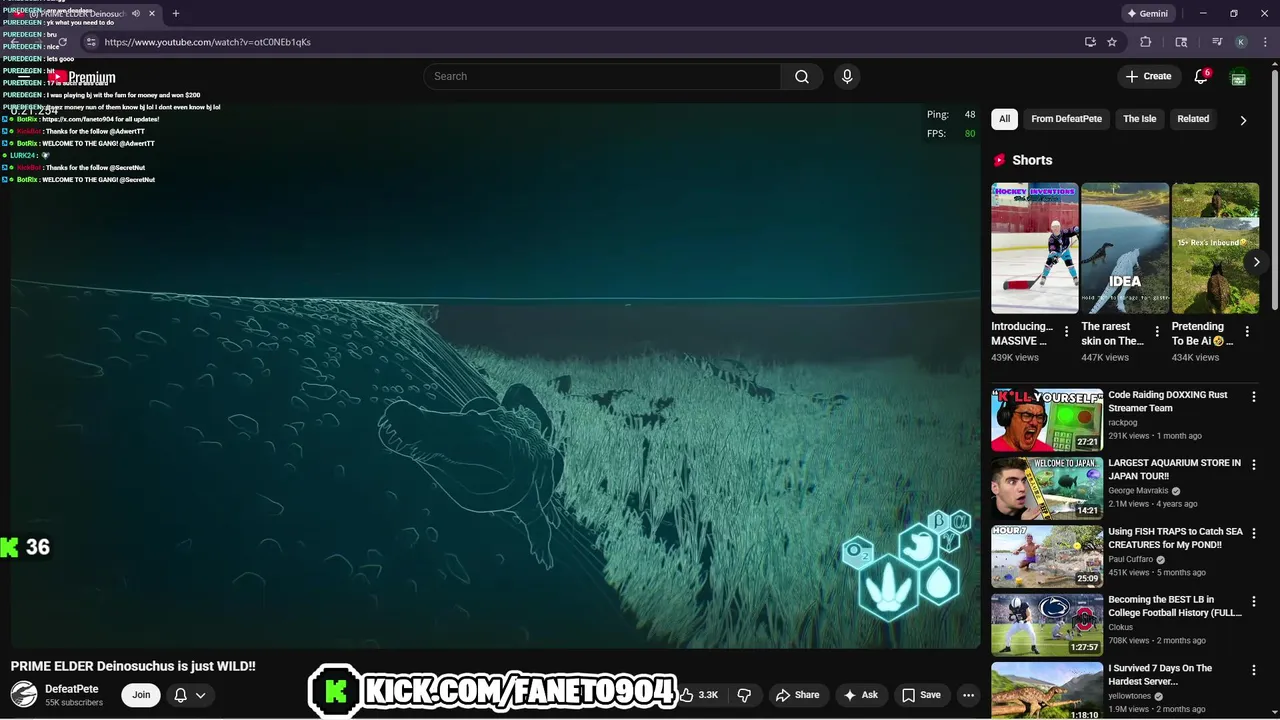This screenshot has width=1280, height=720.
Task: Open the Chrome extensions menu
Action: tap(1146, 42)
